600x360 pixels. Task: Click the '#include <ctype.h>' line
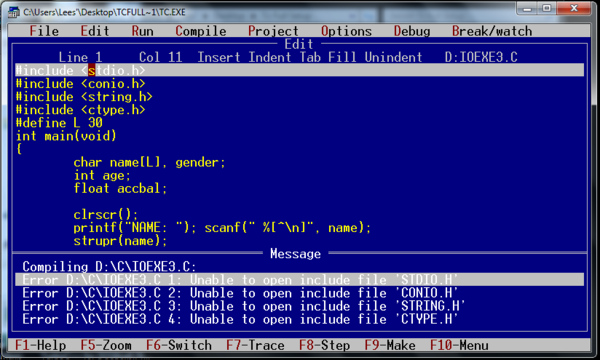click(x=80, y=110)
